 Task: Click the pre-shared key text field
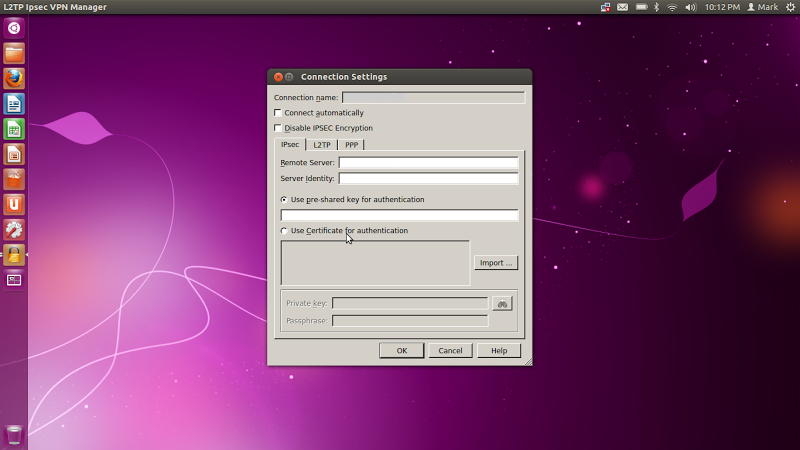coord(399,215)
